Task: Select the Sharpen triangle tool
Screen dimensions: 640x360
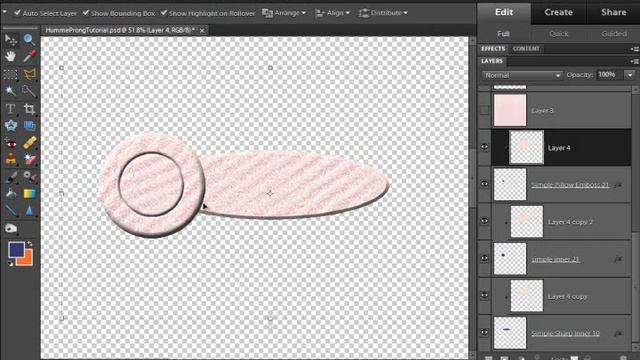Action: (x=29, y=211)
